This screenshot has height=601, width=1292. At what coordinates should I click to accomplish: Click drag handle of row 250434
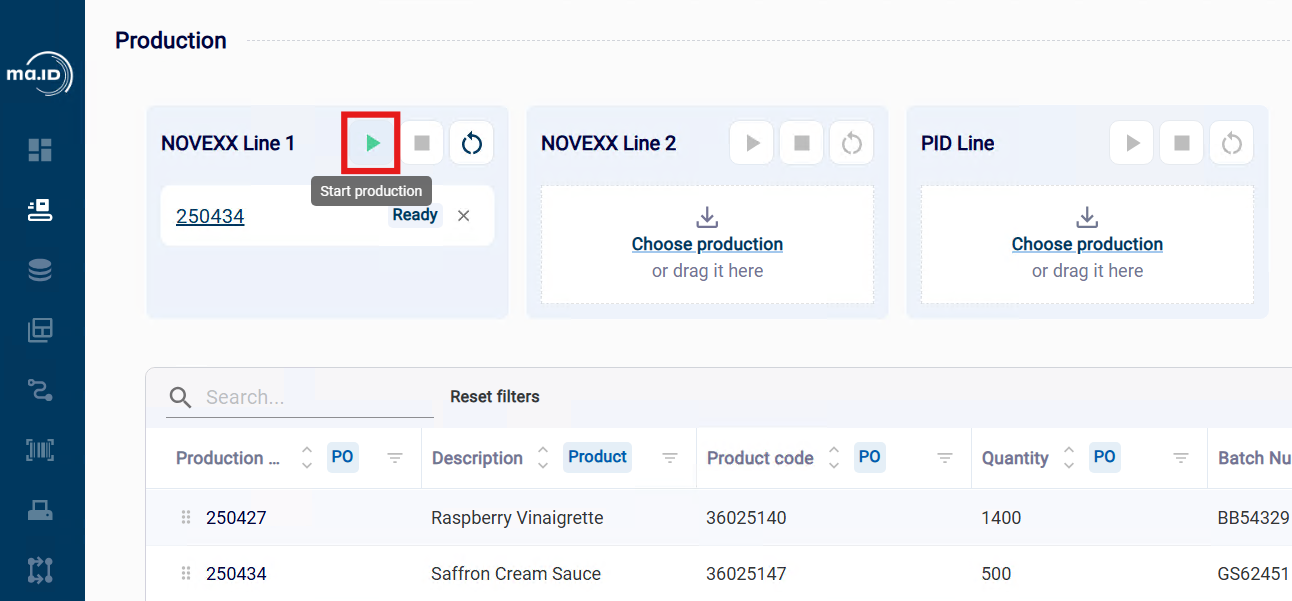(x=185, y=574)
